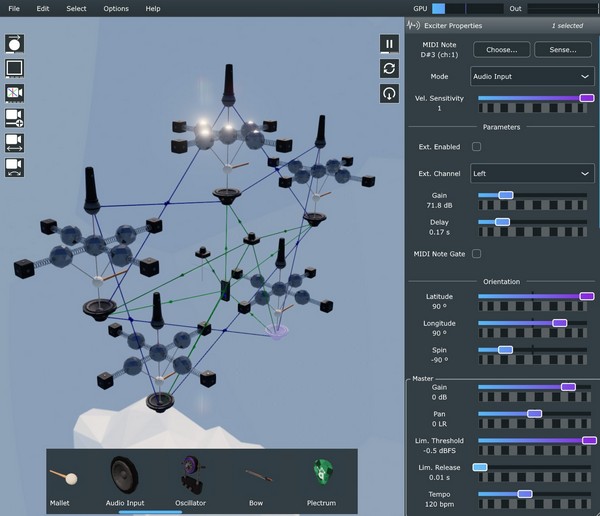Open the Options menu
600x516 pixels.
click(x=116, y=8)
